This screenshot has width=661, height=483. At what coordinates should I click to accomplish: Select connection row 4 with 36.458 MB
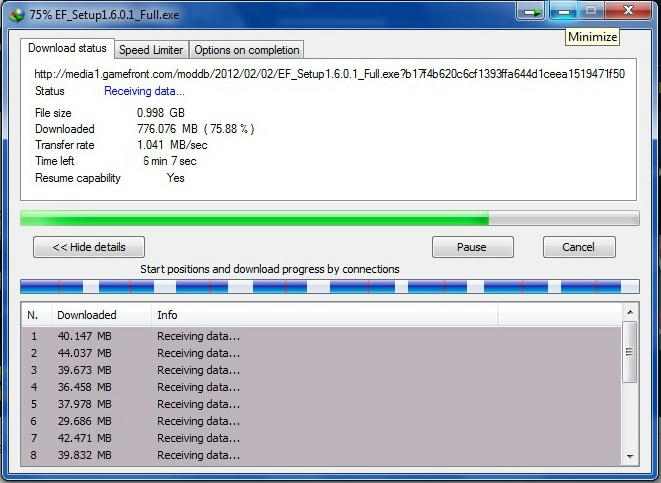click(x=321, y=387)
